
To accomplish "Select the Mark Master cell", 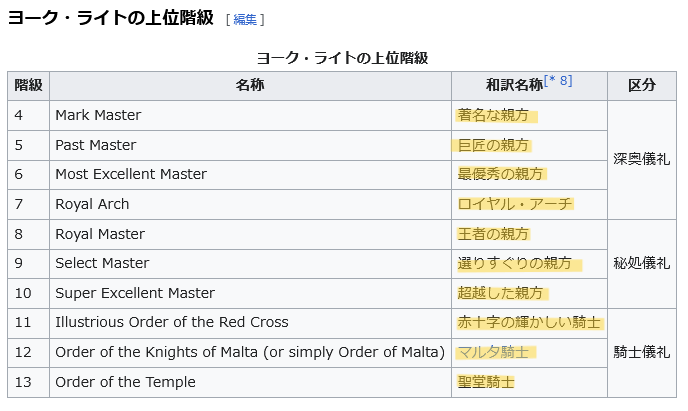I will (98, 115).
